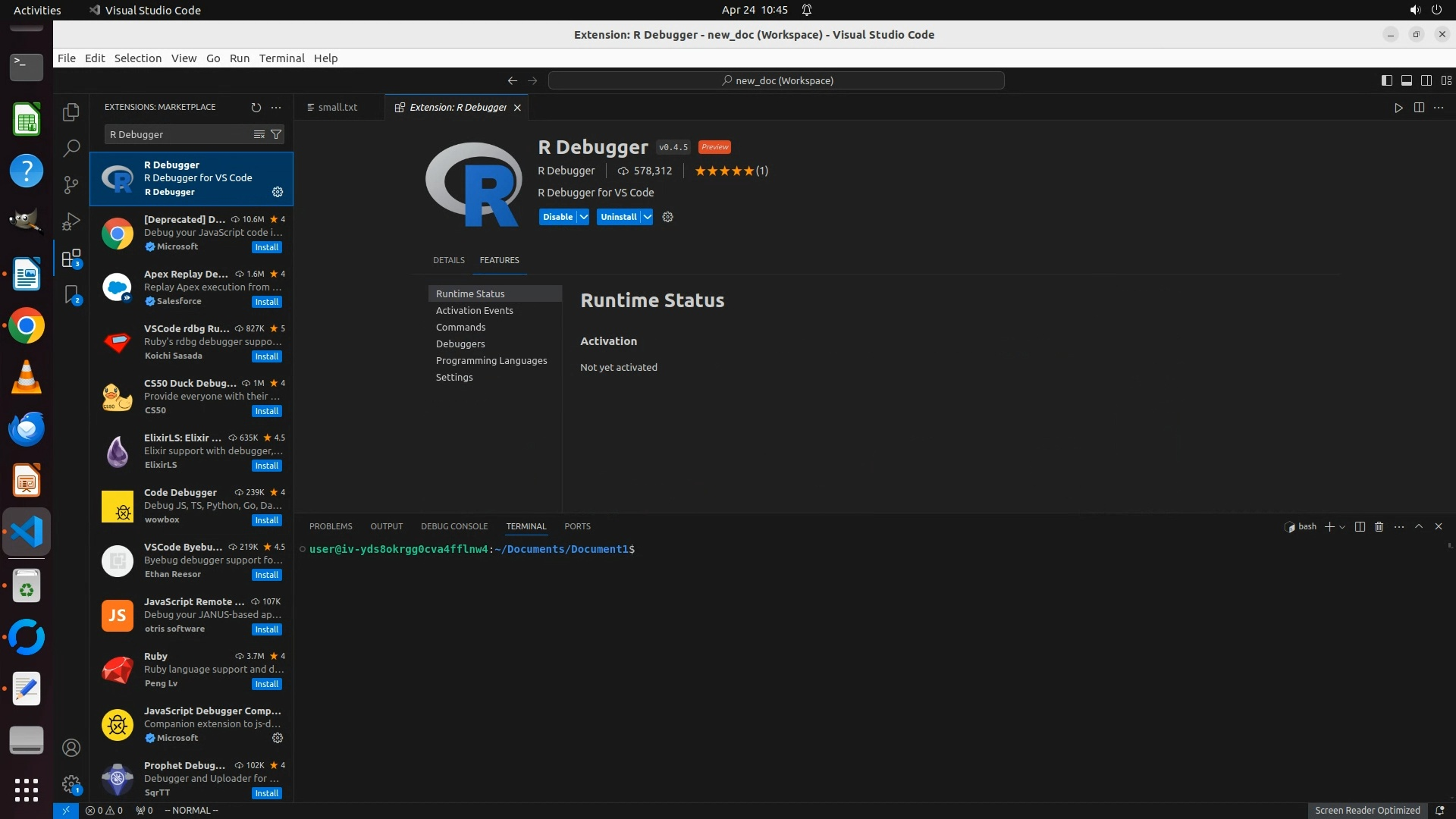This screenshot has width=1456, height=819.
Task: Open new terminal launch profile dropdown
Action: pos(1343,527)
